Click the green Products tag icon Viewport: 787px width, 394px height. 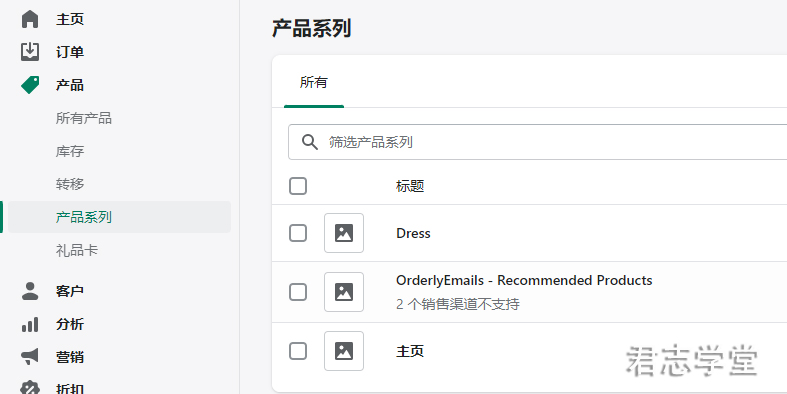click(30, 85)
